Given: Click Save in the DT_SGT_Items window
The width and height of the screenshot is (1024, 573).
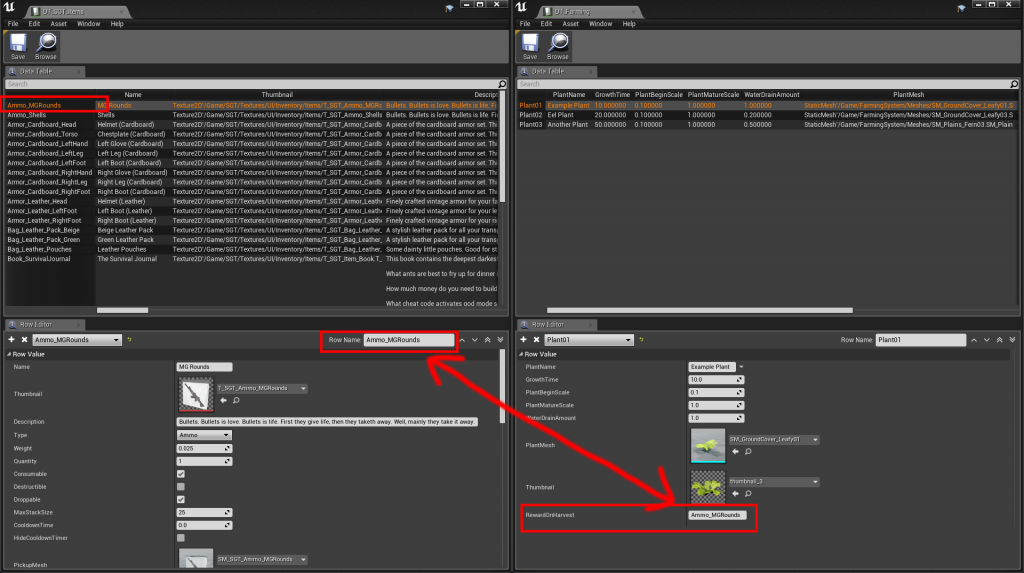Looking at the screenshot, I should click(18, 46).
